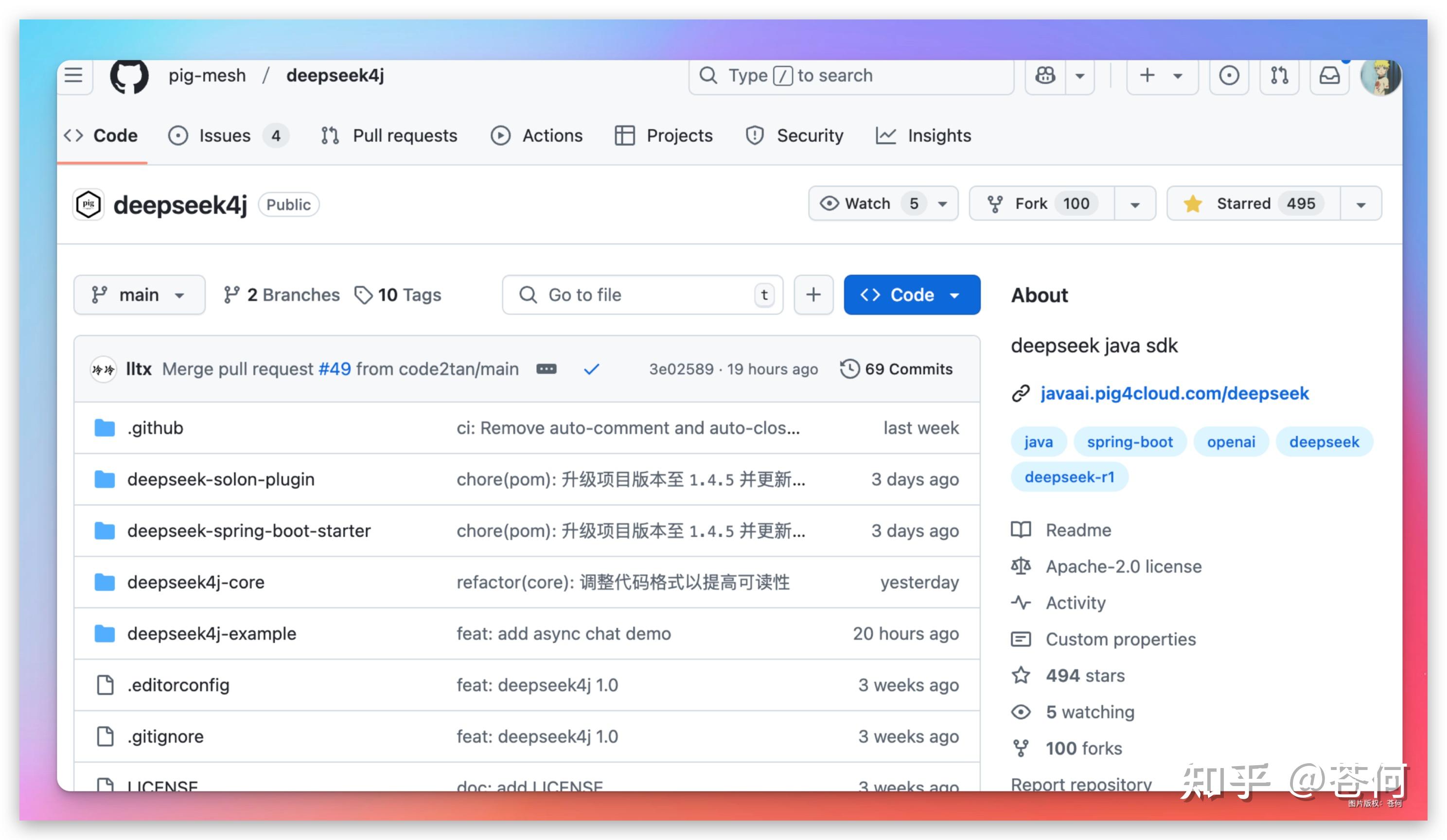Open the notifications inbox
Image resolution: width=1447 pixels, height=840 pixels.
[1329, 75]
